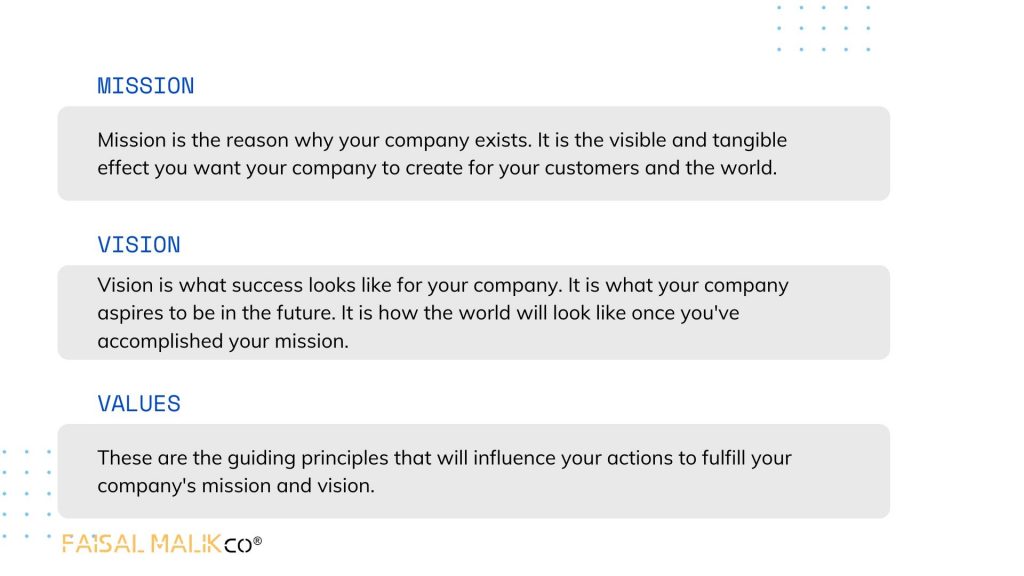
Task: Click the word MALIK in the logo
Action: (186, 545)
